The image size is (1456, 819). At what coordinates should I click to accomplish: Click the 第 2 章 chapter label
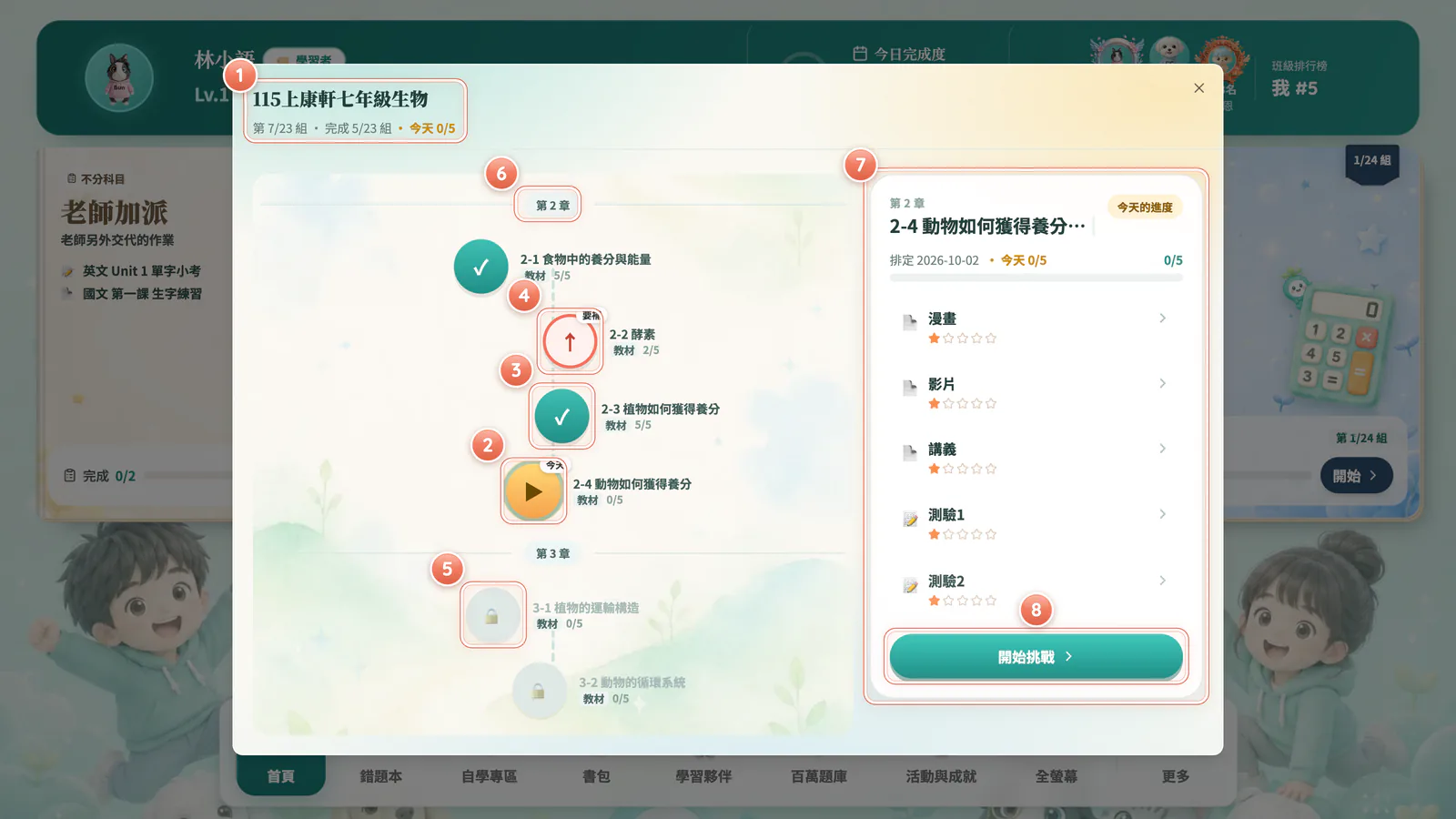coord(552,206)
